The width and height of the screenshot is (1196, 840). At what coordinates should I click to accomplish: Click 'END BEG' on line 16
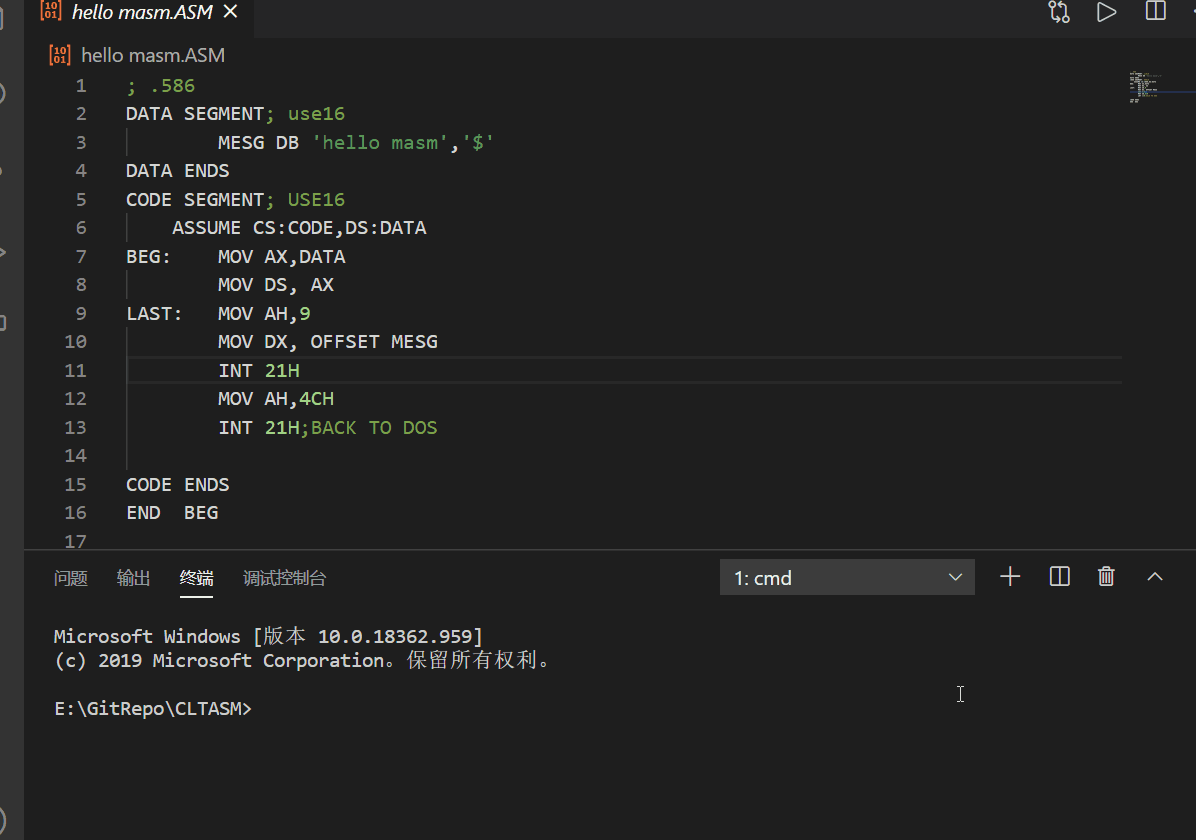pyautogui.click(x=172, y=513)
